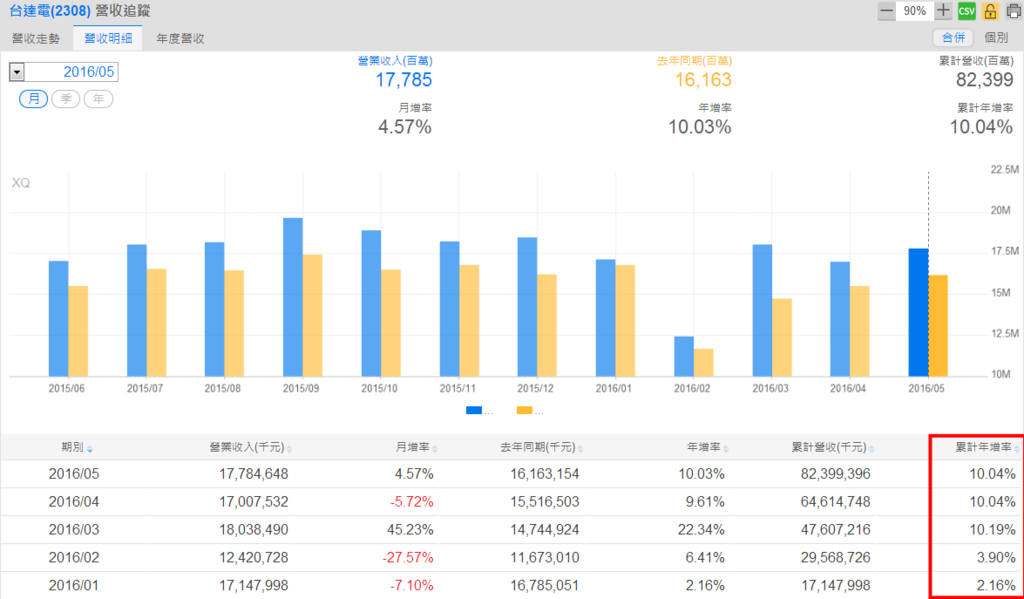Click the yellow padlock icon
The image size is (1024, 599).
click(x=991, y=11)
